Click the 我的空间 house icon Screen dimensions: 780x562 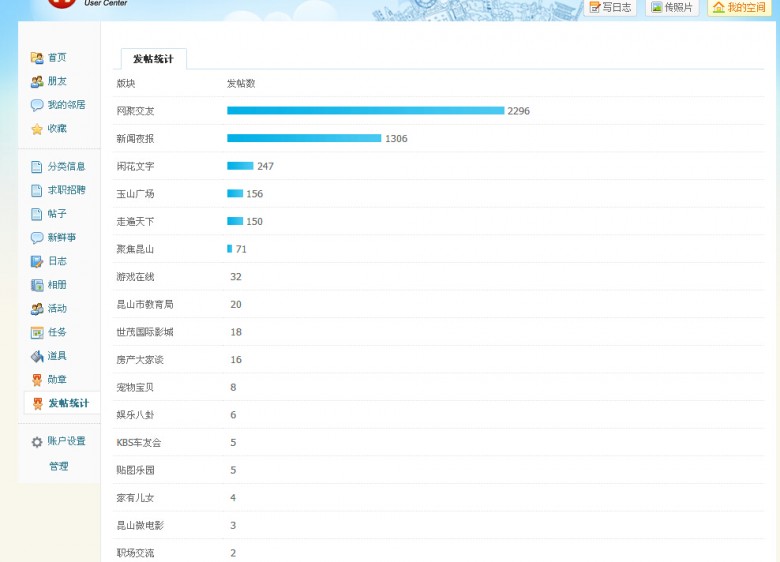(718, 7)
